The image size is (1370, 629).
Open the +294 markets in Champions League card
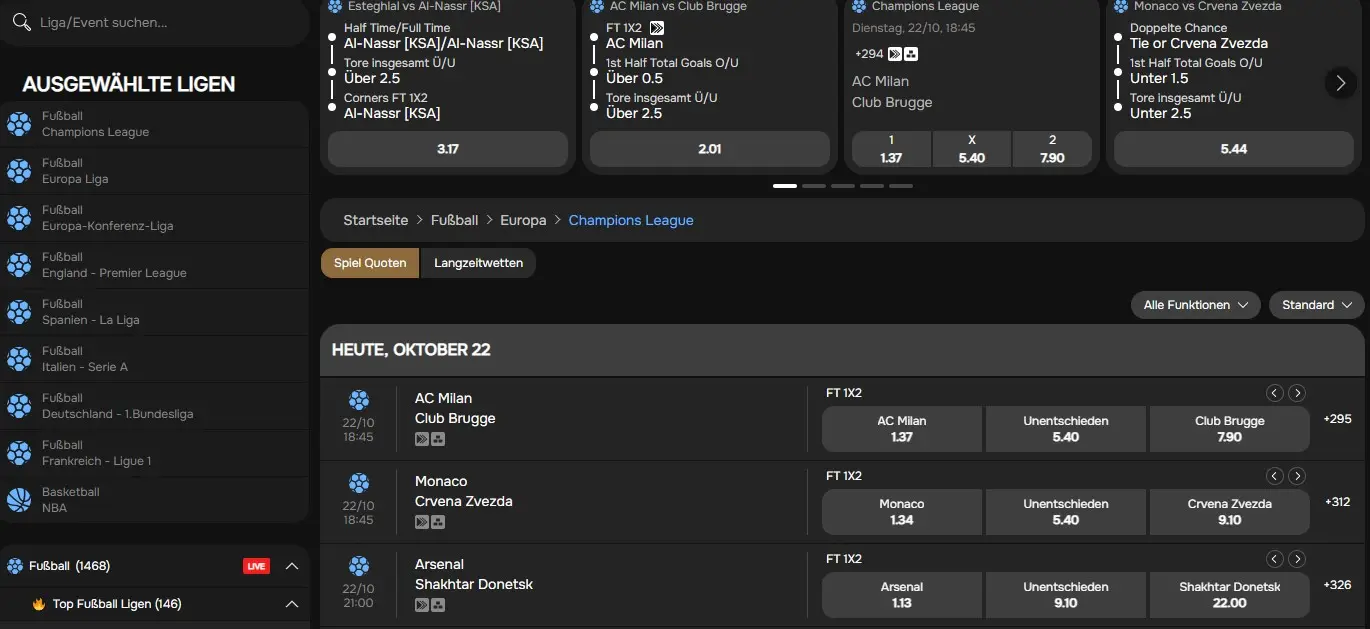click(x=870, y=54)
